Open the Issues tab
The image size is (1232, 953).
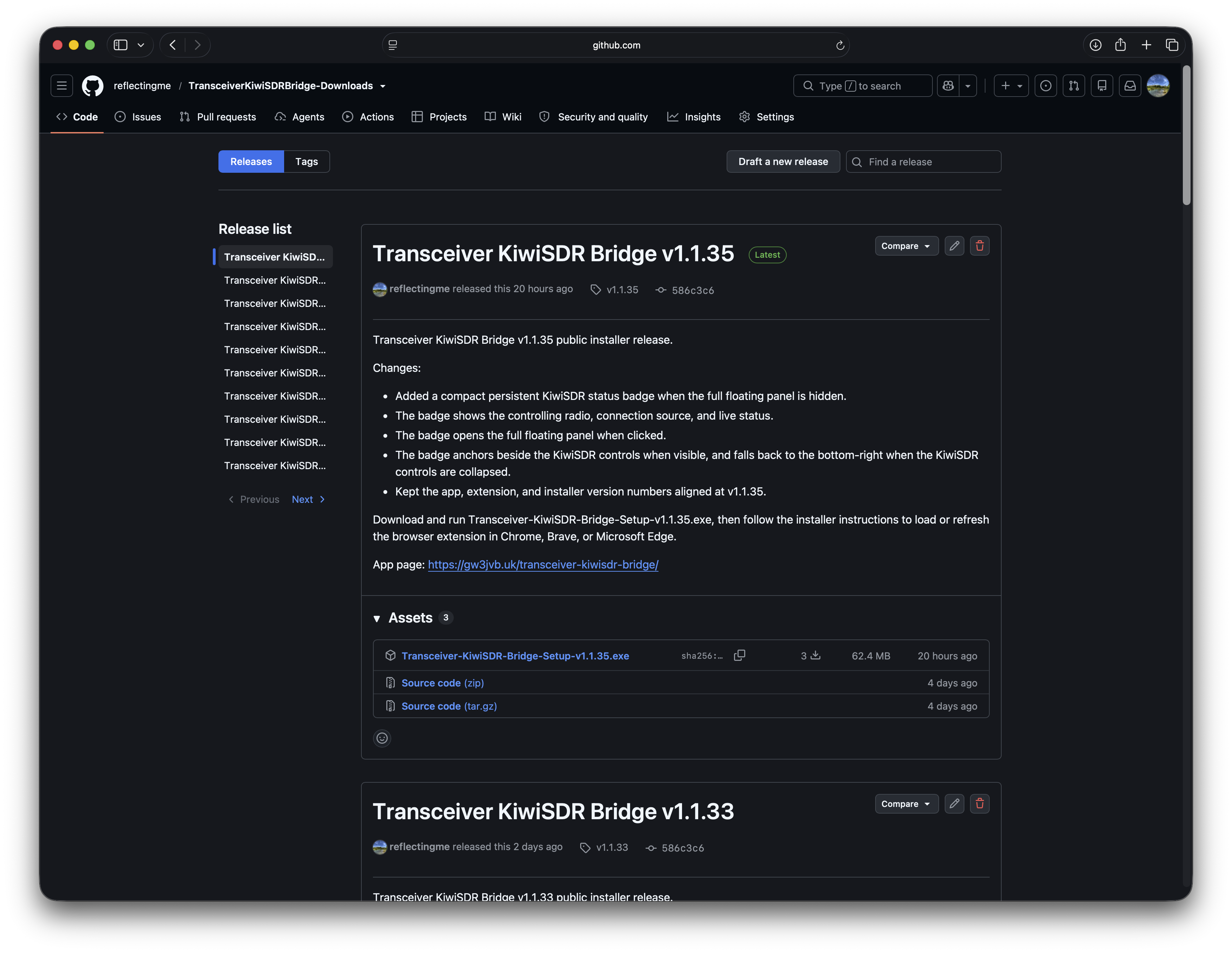pyautogui.click(x=138, y=117)
